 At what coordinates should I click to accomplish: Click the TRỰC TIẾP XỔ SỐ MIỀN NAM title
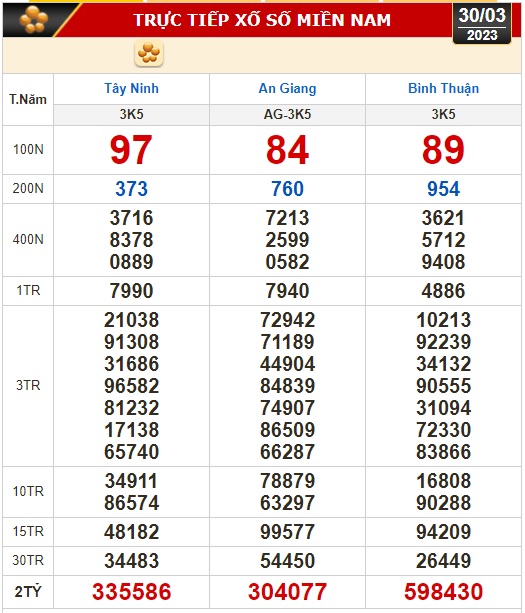click(262, 20)
